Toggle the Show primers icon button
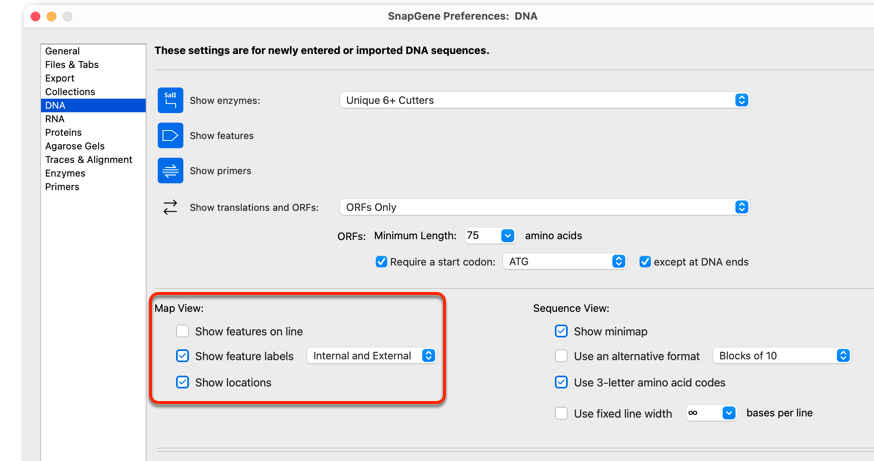This screenshot has height=461, width=874. pyautogui.click(x=170, y=171)
